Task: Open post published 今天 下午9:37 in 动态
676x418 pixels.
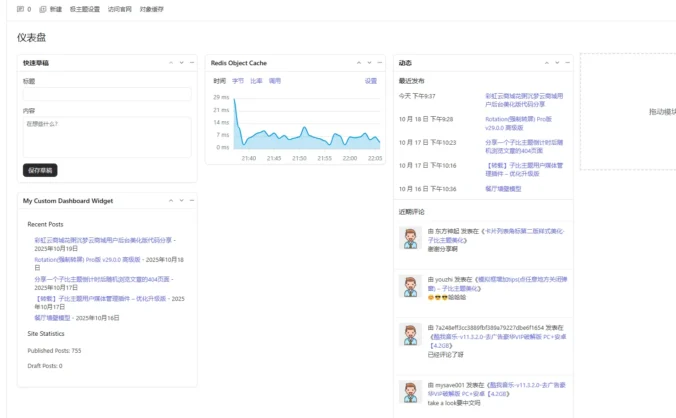Action: click(524, 100)
